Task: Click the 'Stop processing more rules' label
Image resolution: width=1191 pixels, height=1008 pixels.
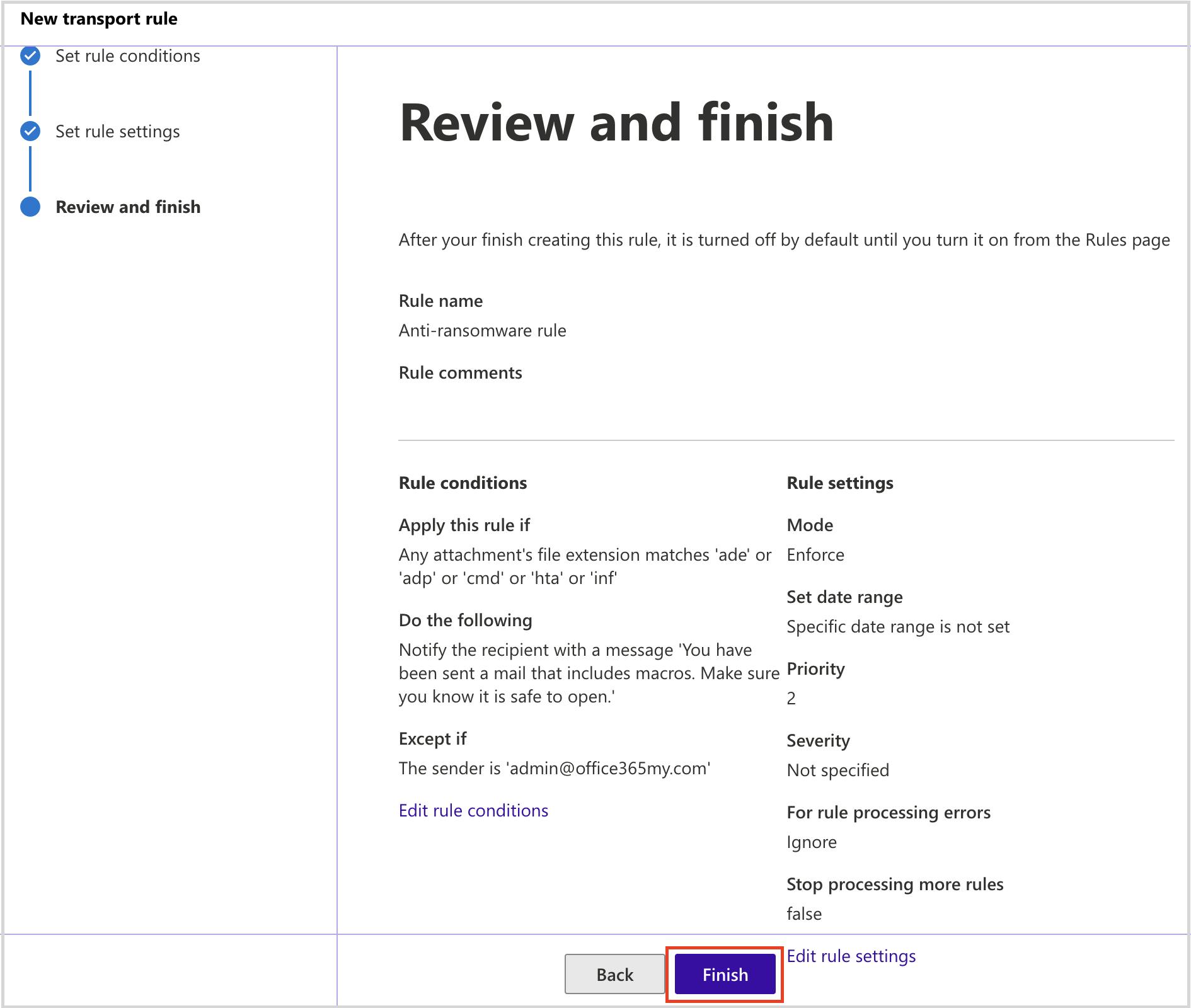Action: (x=895, y=885)
